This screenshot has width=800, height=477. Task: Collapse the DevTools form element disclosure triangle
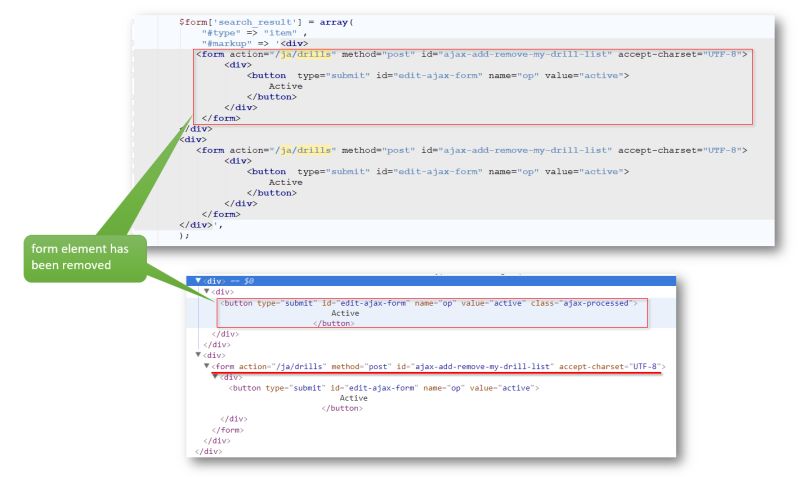click(x=207, y=366)
